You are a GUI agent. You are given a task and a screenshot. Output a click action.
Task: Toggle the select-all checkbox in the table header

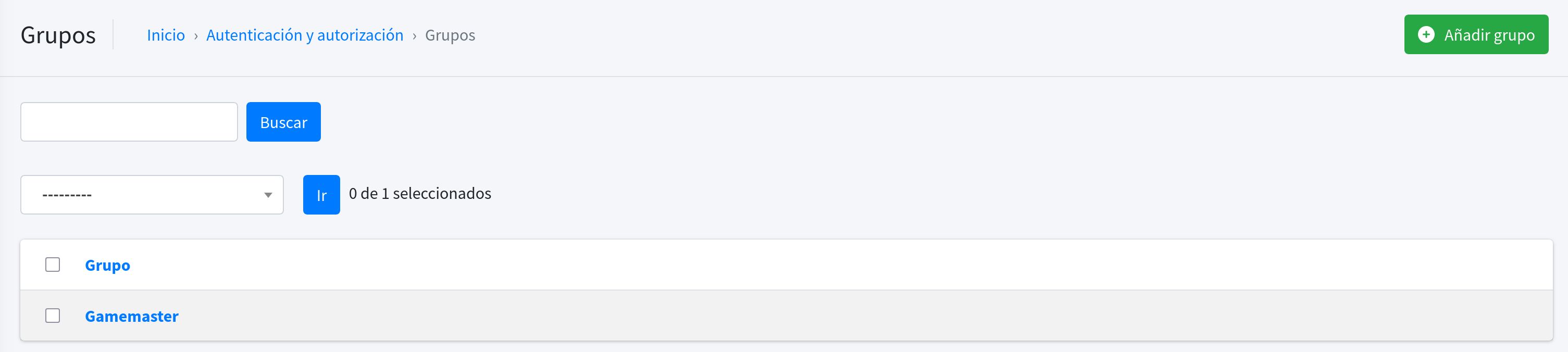(52, 265)
